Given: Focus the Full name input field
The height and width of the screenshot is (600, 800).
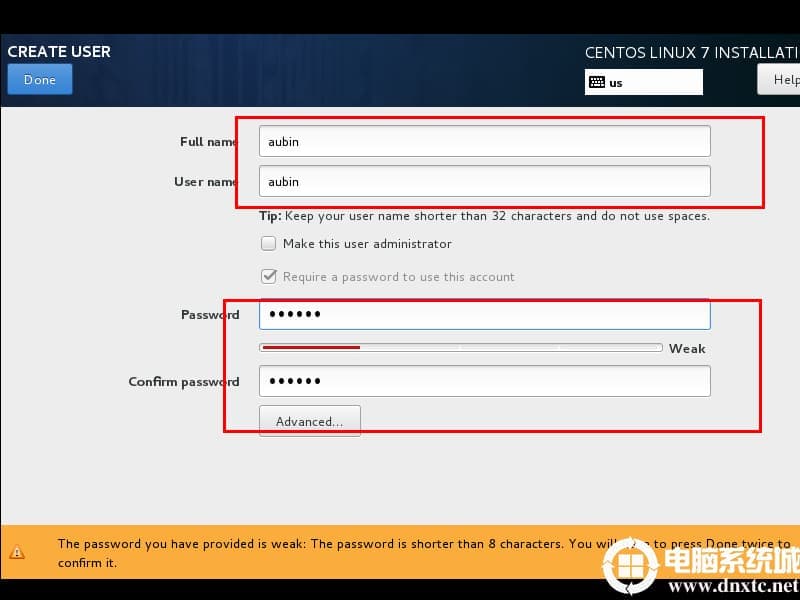Looking at the screenshot, I should tap(484, 141).
